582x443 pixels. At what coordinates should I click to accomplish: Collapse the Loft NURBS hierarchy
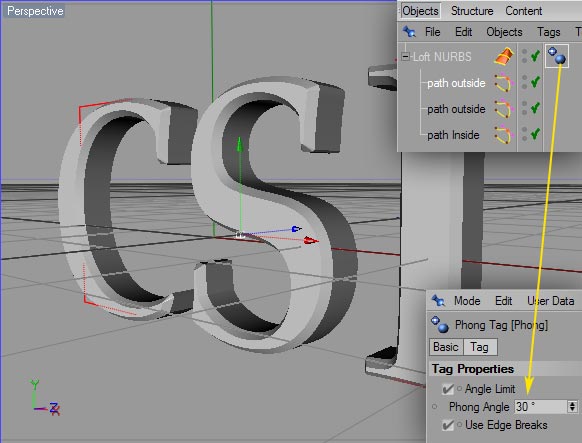pos(405,57)
